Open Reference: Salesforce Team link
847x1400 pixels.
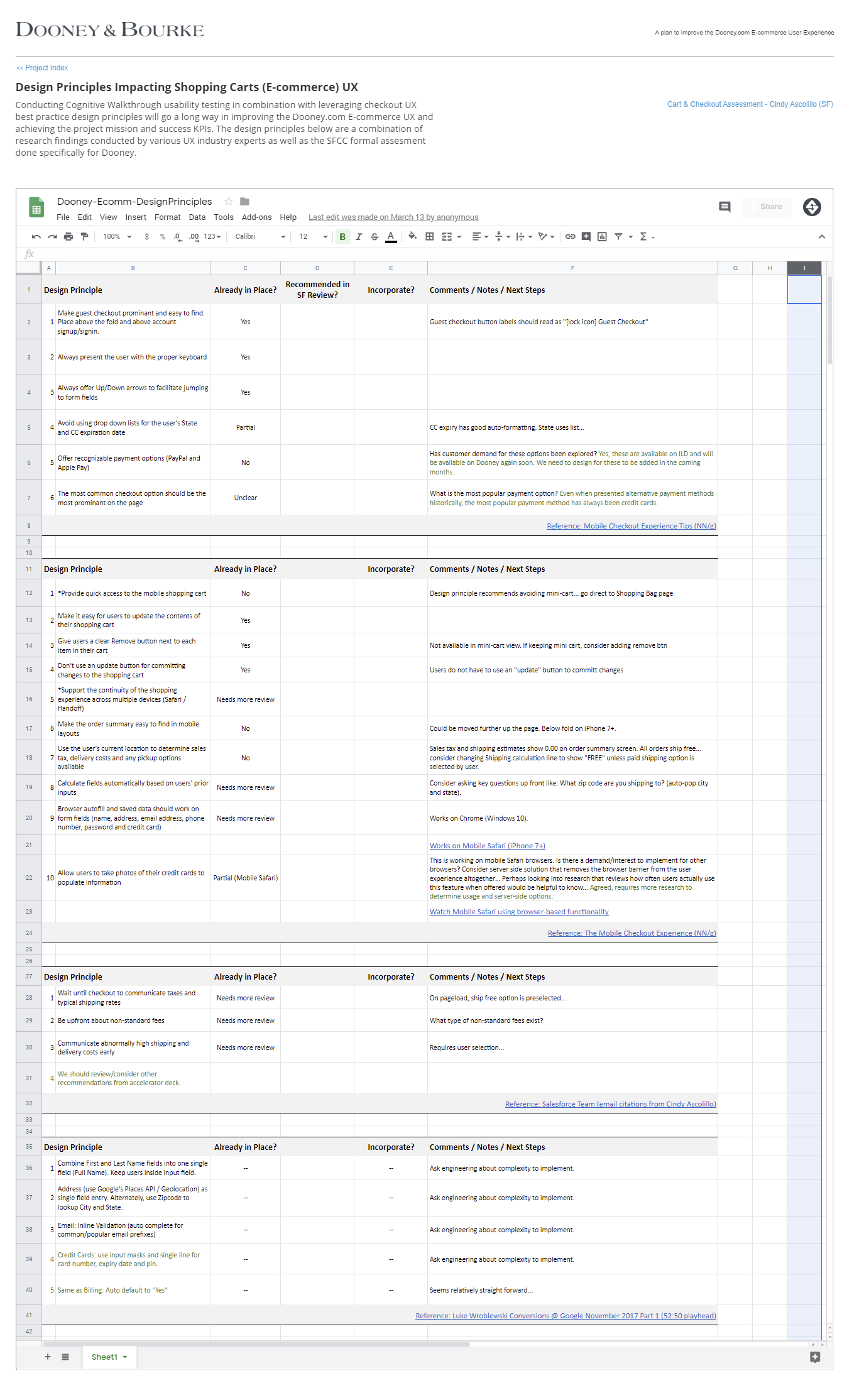click(611, 1104)
